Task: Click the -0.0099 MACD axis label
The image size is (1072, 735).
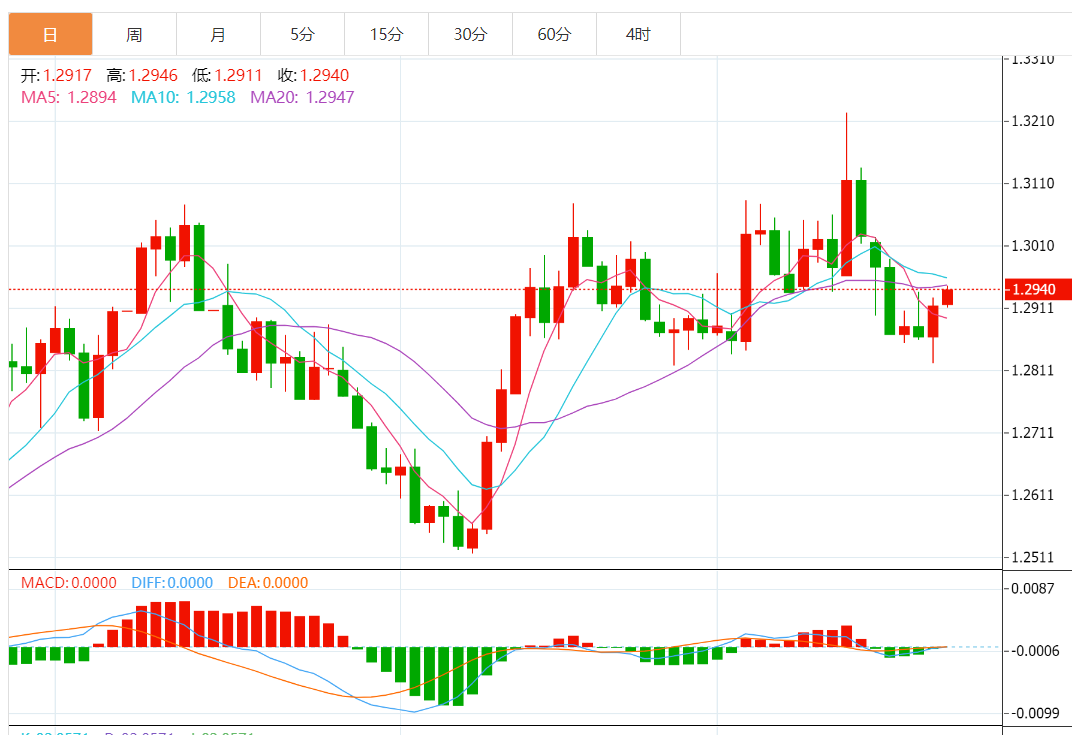Action: coord(1033,713)
